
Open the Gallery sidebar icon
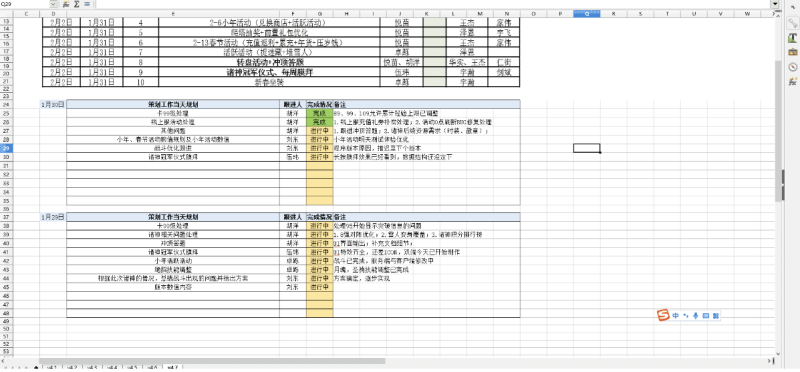click(x=792, y=52)
